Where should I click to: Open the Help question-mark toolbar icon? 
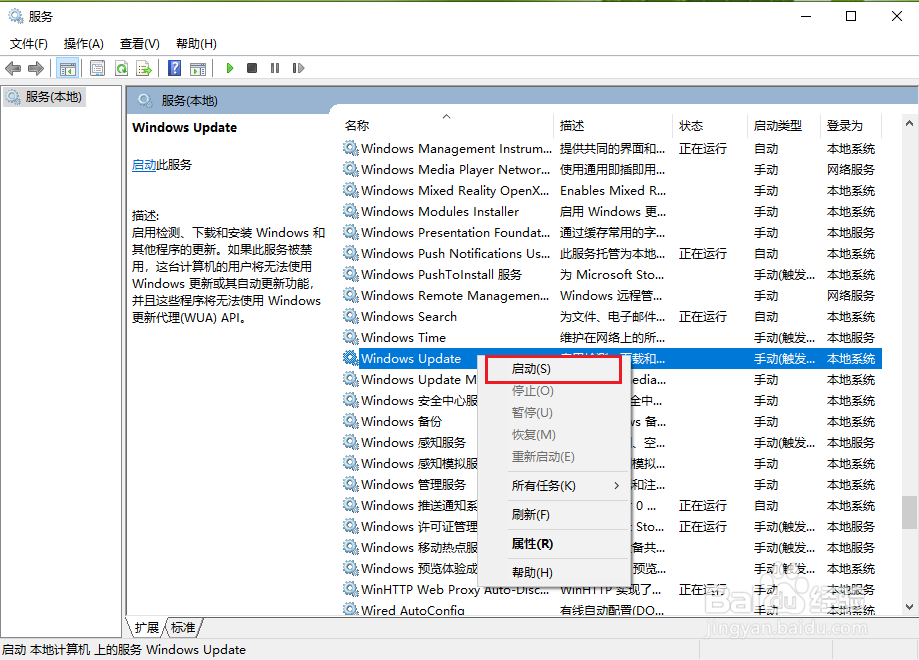pos(175,69)
